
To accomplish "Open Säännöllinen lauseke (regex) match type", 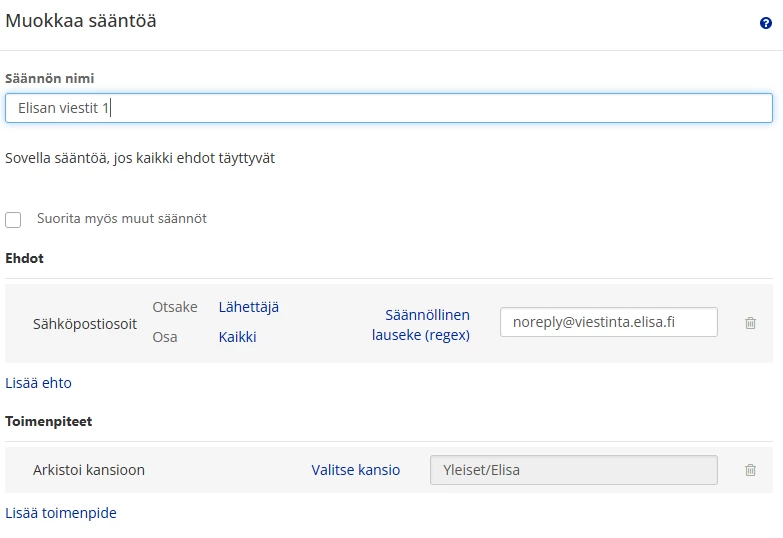I will click(x=420, y=325).
